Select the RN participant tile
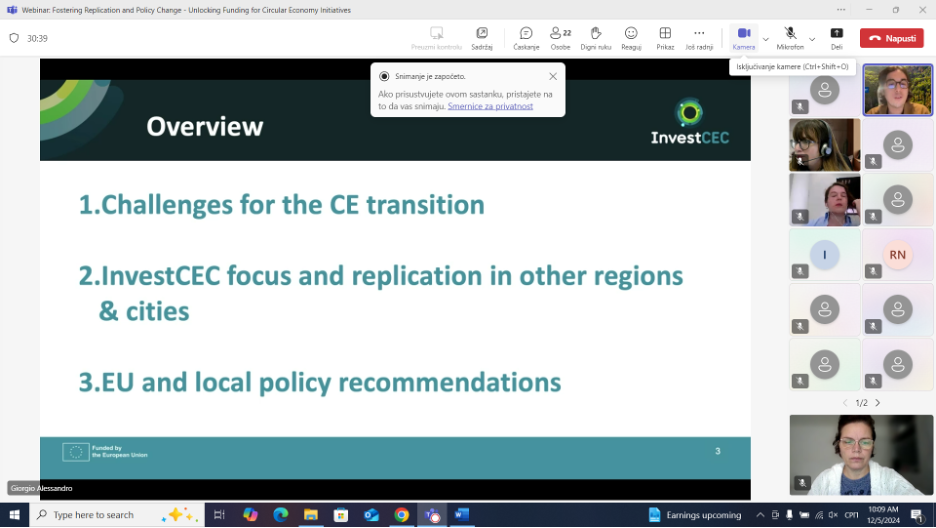Viewport: 936px width, 528px height. [x=897, y=255]
